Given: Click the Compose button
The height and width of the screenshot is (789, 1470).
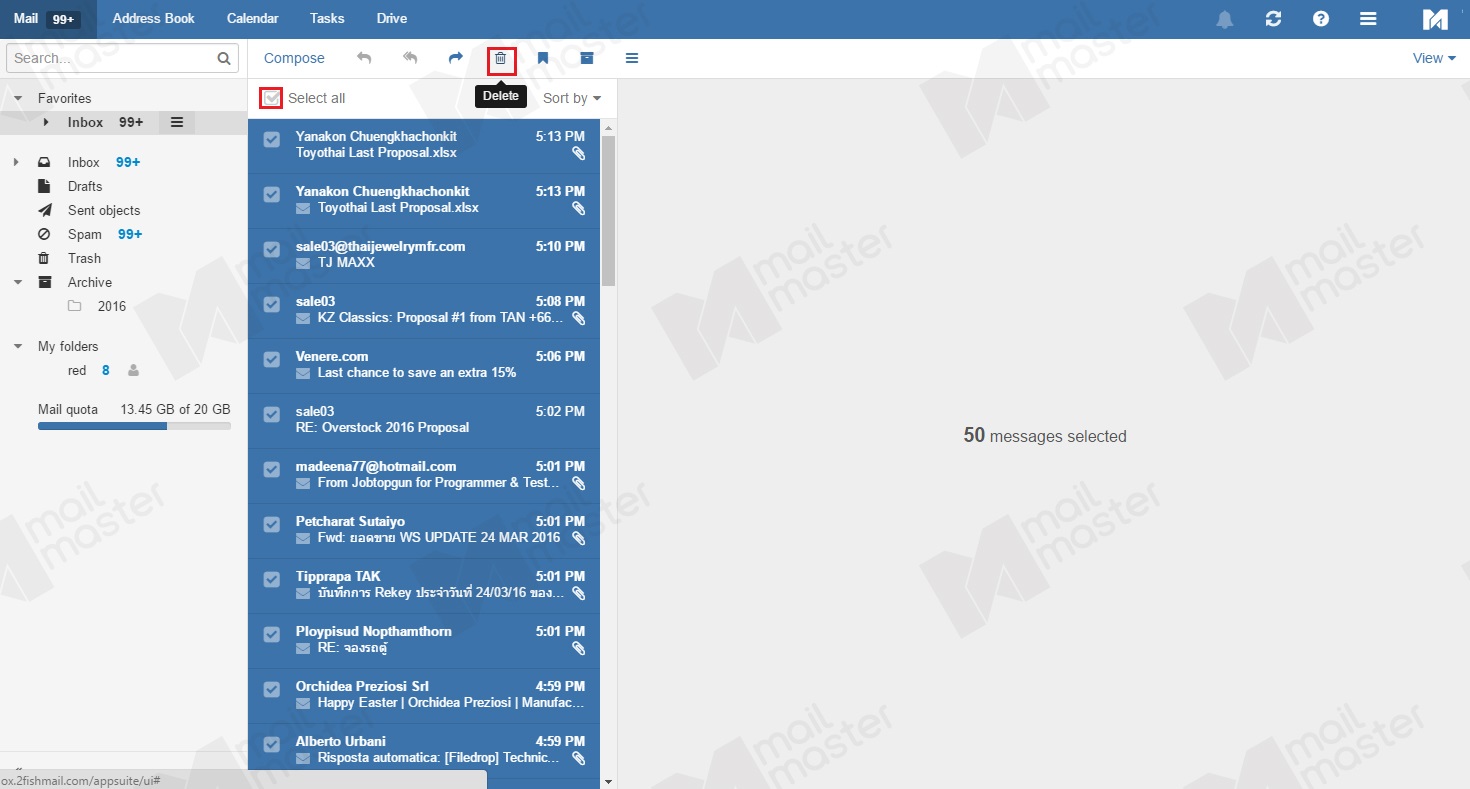Looking at the screenshot, I should coord(294,58).
